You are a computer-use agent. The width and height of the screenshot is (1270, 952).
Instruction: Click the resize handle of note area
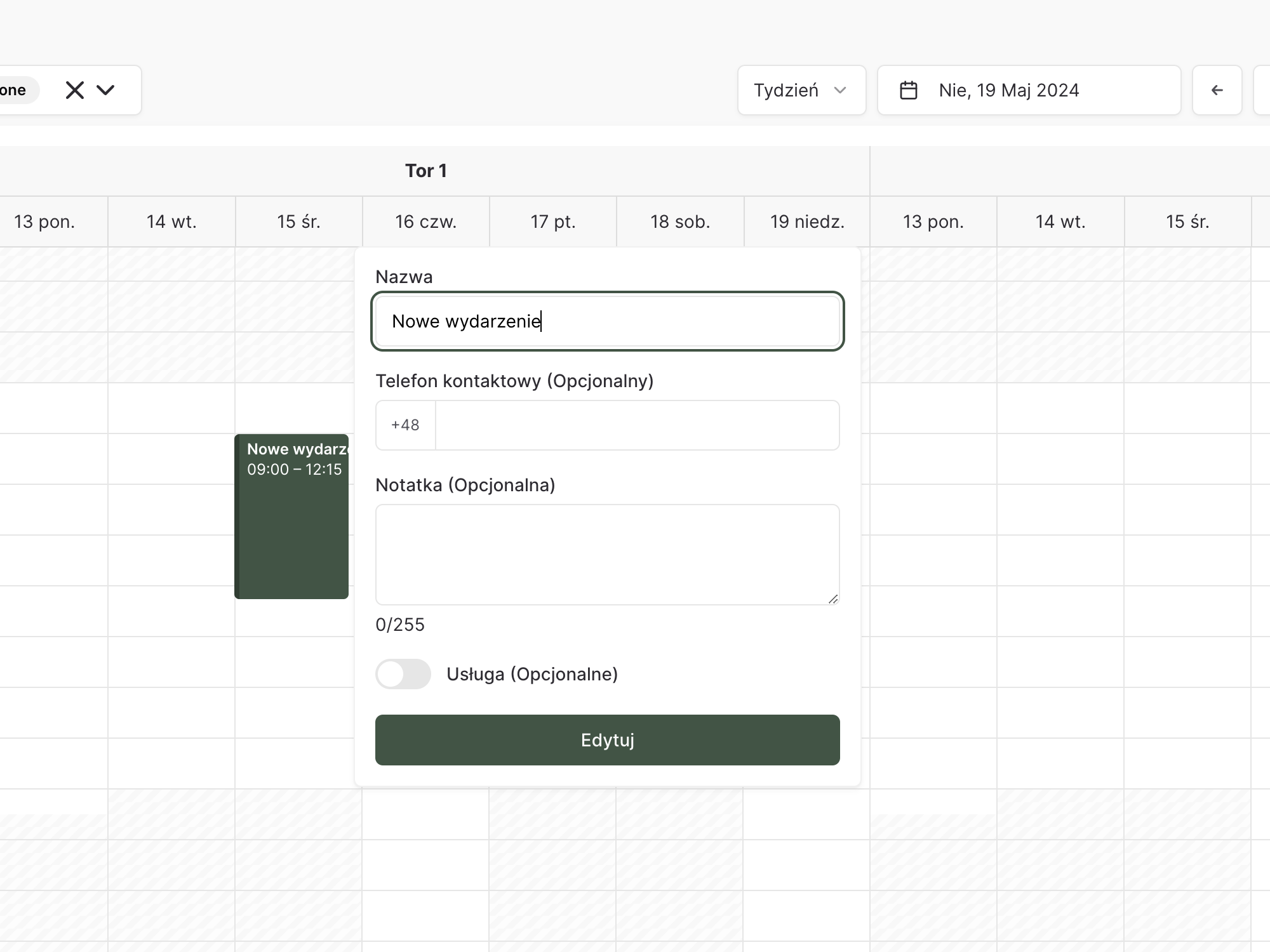[x=833, y=598]
